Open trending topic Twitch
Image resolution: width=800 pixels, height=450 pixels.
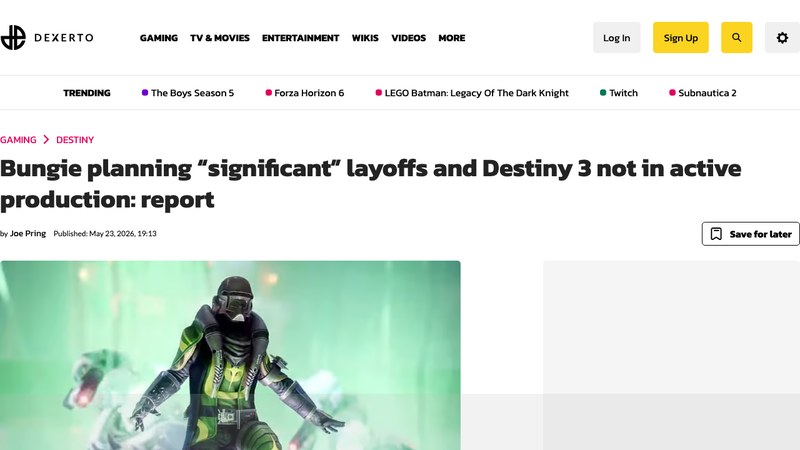pos(619,93)
